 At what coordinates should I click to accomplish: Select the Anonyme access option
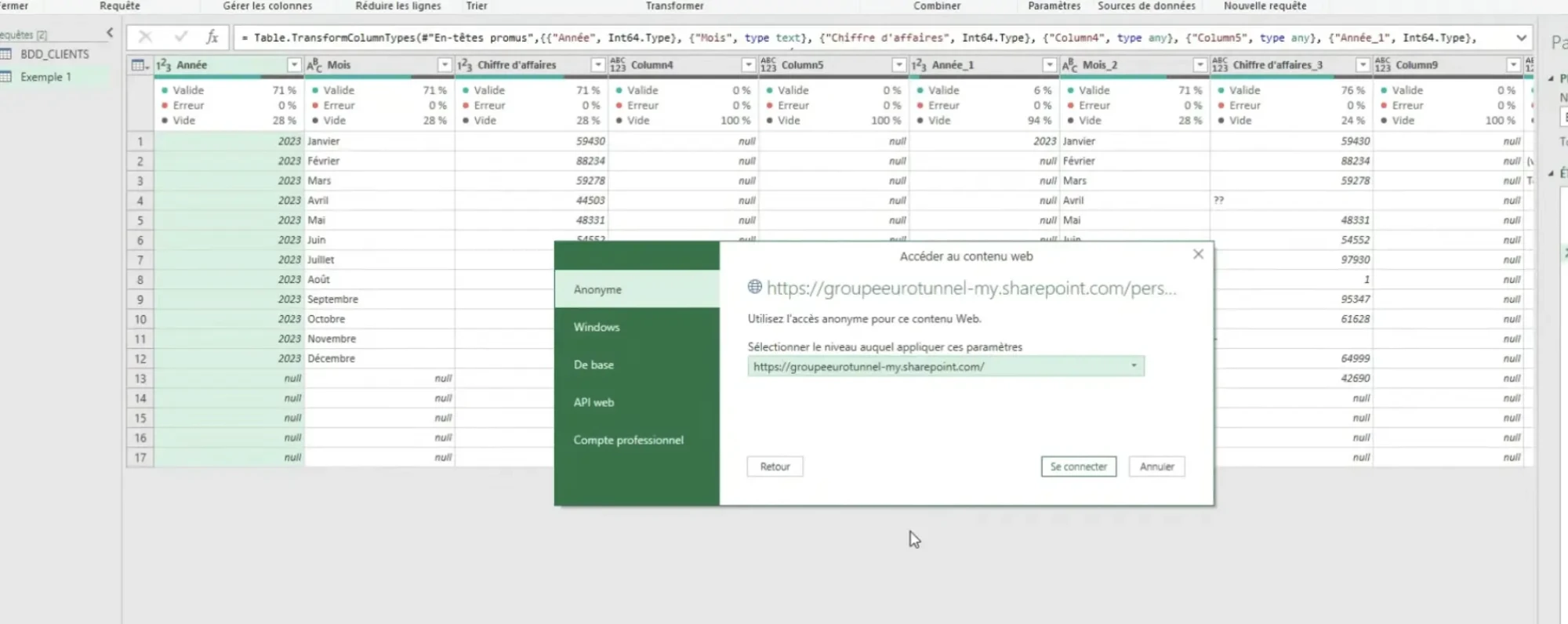pos(637,289)
